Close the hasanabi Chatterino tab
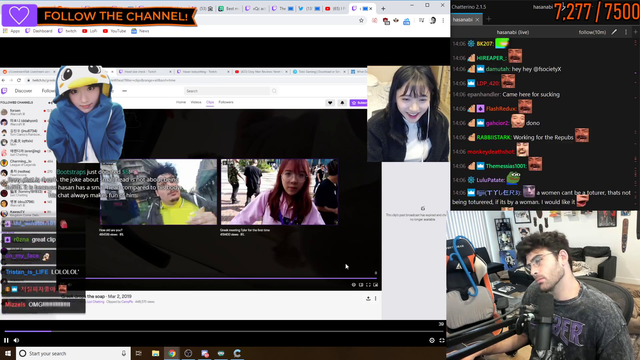This screenshot has height=360, width=640. point(477,20)
